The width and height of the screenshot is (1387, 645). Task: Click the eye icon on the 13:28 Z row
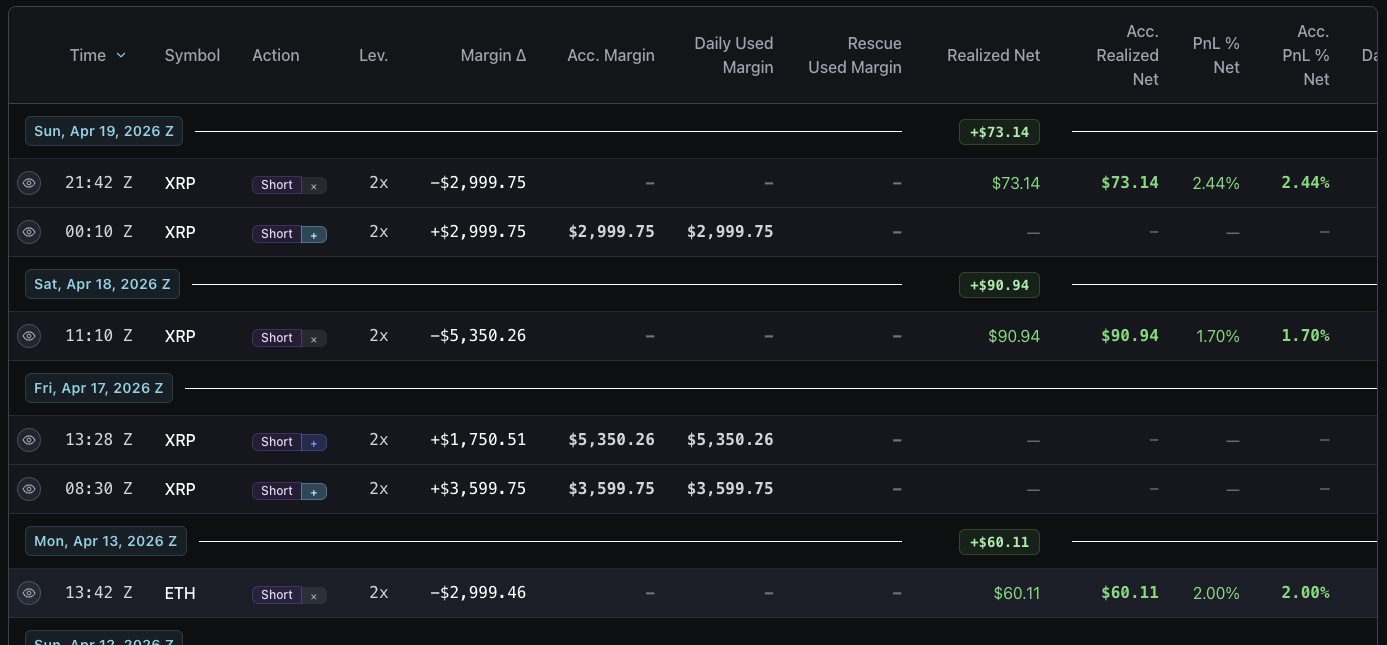pyautogui.click(x=29, y=440)
